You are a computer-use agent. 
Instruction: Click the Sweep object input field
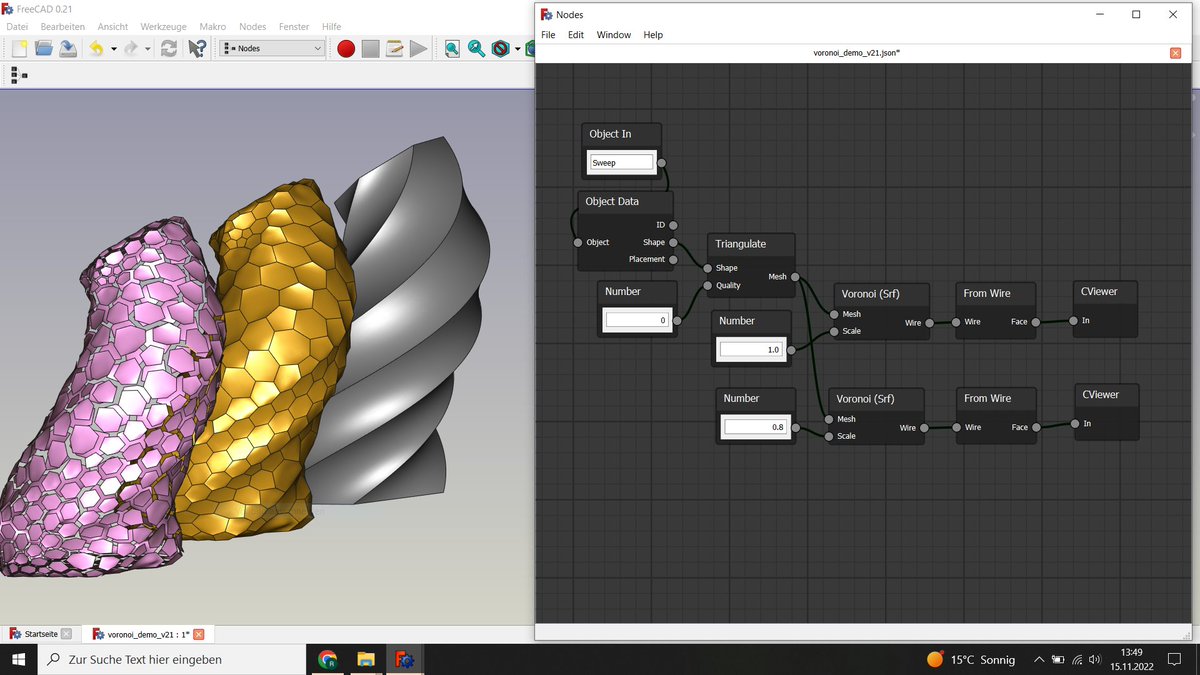tap(620, 161)
